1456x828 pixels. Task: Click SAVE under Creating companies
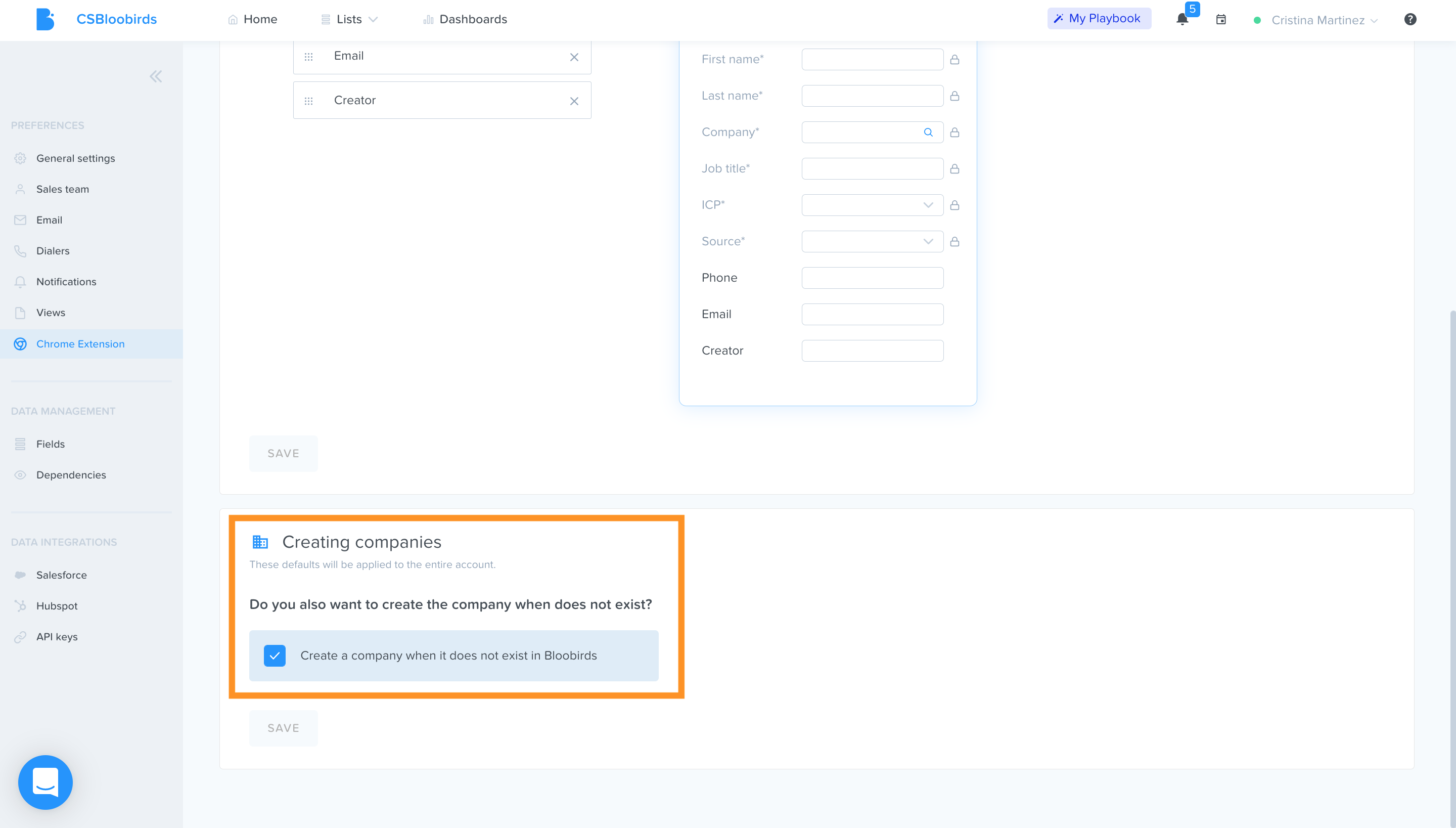point(283,728)
